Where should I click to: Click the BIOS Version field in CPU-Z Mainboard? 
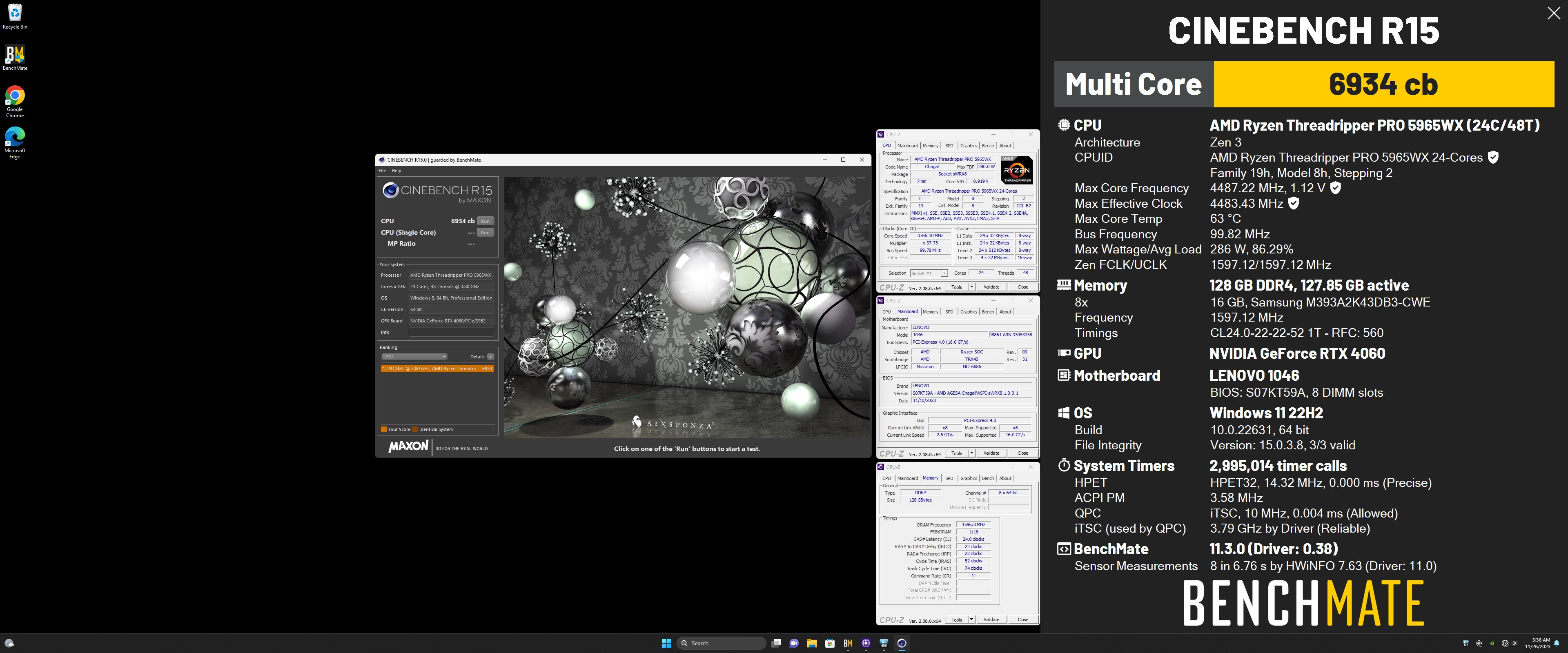pyautogui.click(x=971, y=393)
